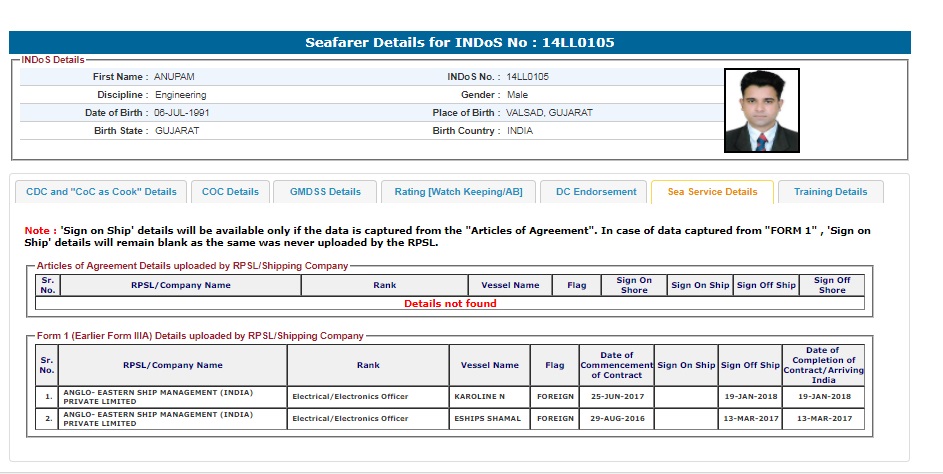The image size is (943, 474).
Task: Click the Date of Birth value 06-JUL-1991
Action: coord(182,113)
